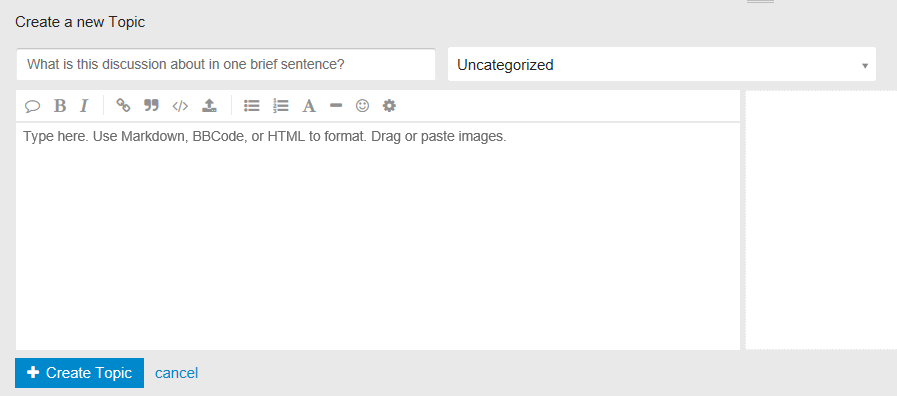
Task: Toggle bold formatting
Action: [x=59, y=106]
